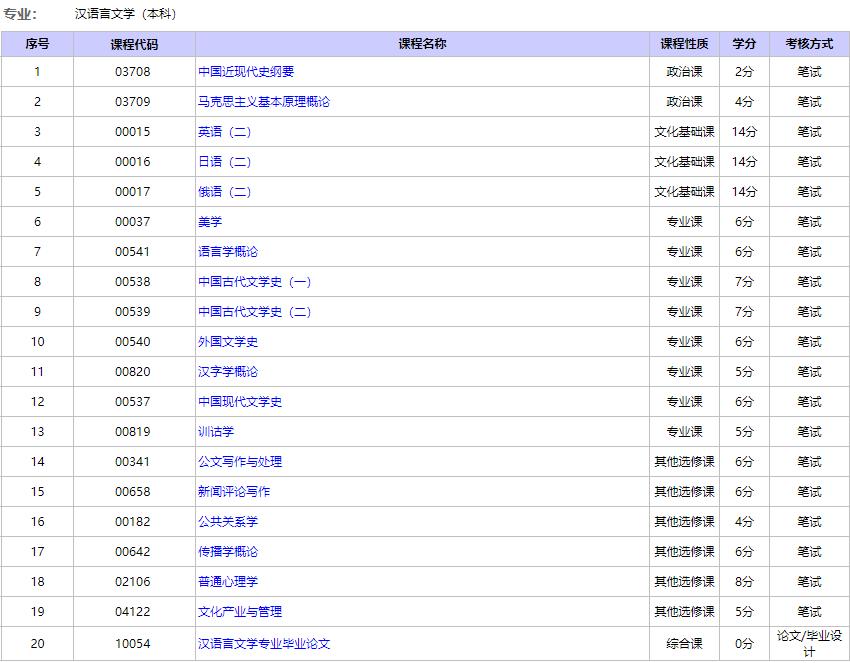
Task: Click the 语言学概论 course link
Action: 229,251
